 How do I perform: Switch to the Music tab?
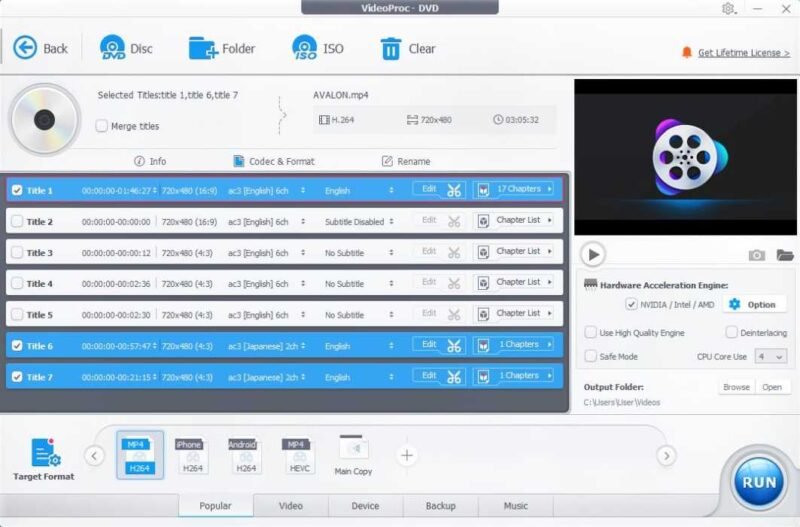[515, 506]
